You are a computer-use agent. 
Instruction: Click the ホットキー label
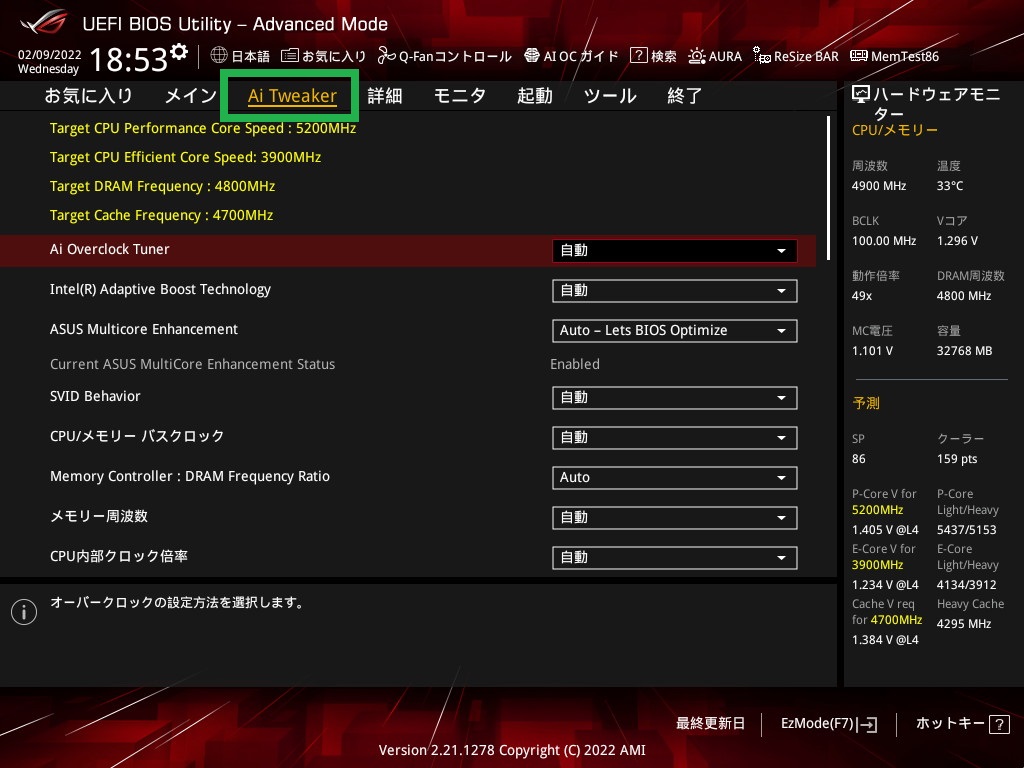pos(950,724)
